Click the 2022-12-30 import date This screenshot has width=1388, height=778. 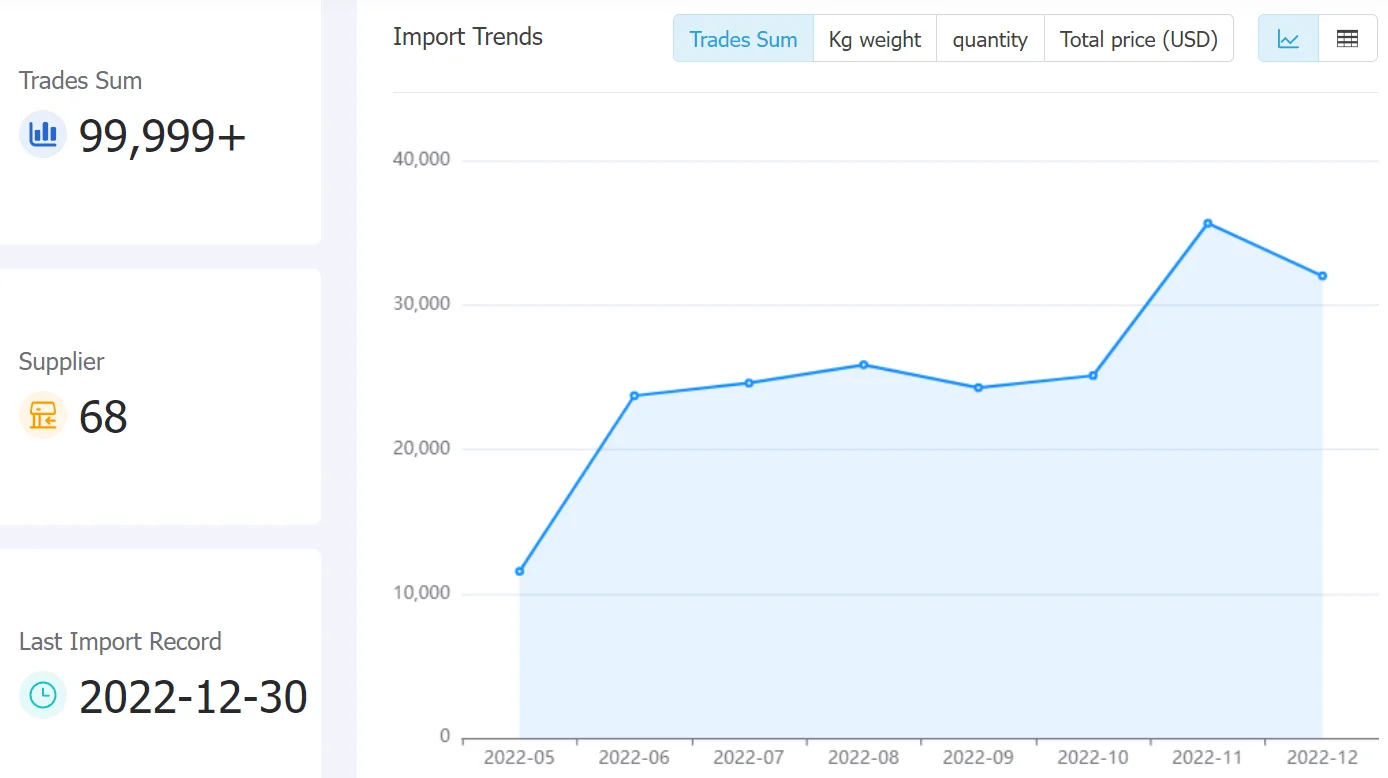coord(194,697)
